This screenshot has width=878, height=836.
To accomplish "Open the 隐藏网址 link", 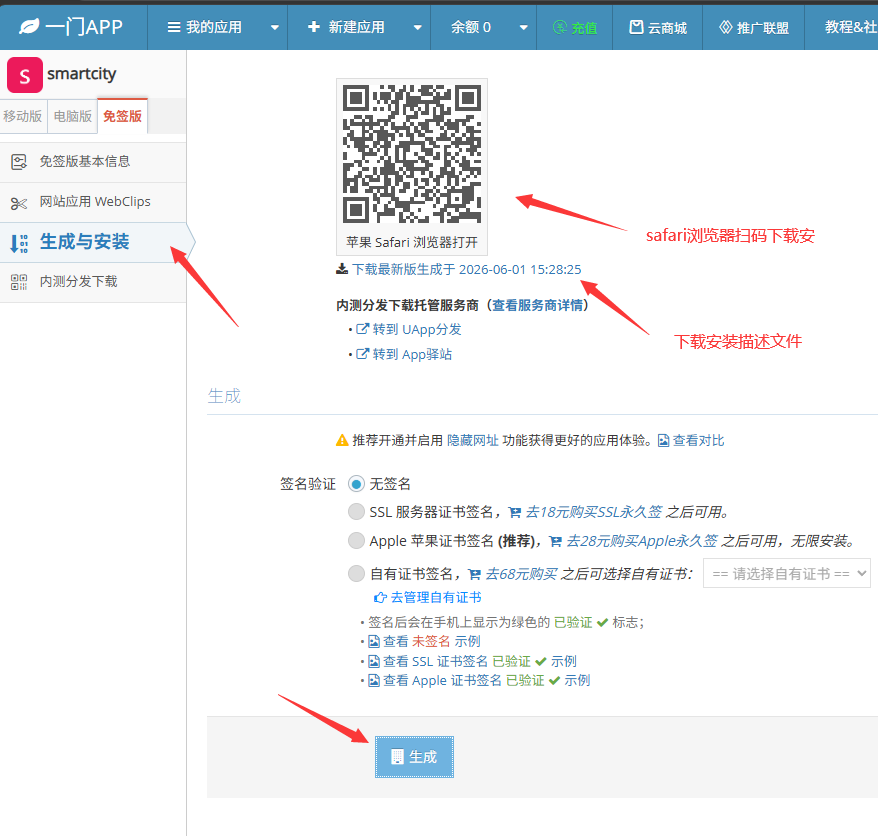I will coord(473,441).
